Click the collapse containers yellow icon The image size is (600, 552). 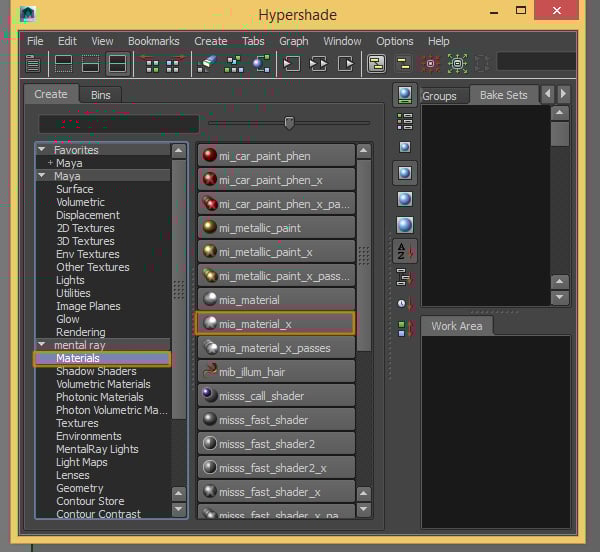pos(403,64)
